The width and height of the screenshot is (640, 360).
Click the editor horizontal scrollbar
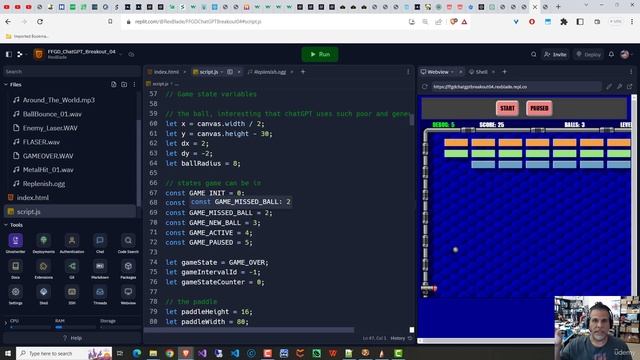click(x=249, y=330)
